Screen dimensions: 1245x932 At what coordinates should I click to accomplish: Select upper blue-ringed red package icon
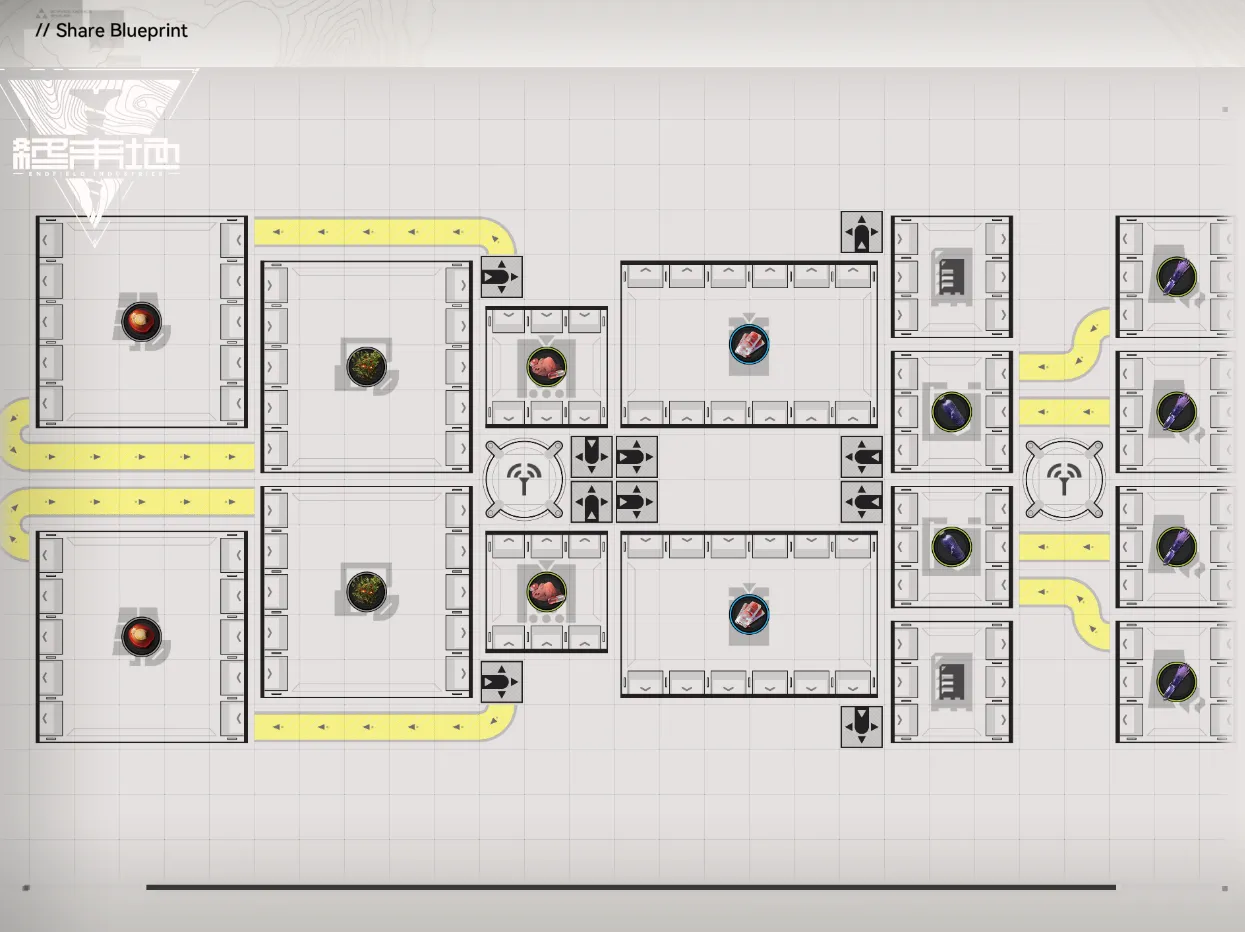[749, 344]
